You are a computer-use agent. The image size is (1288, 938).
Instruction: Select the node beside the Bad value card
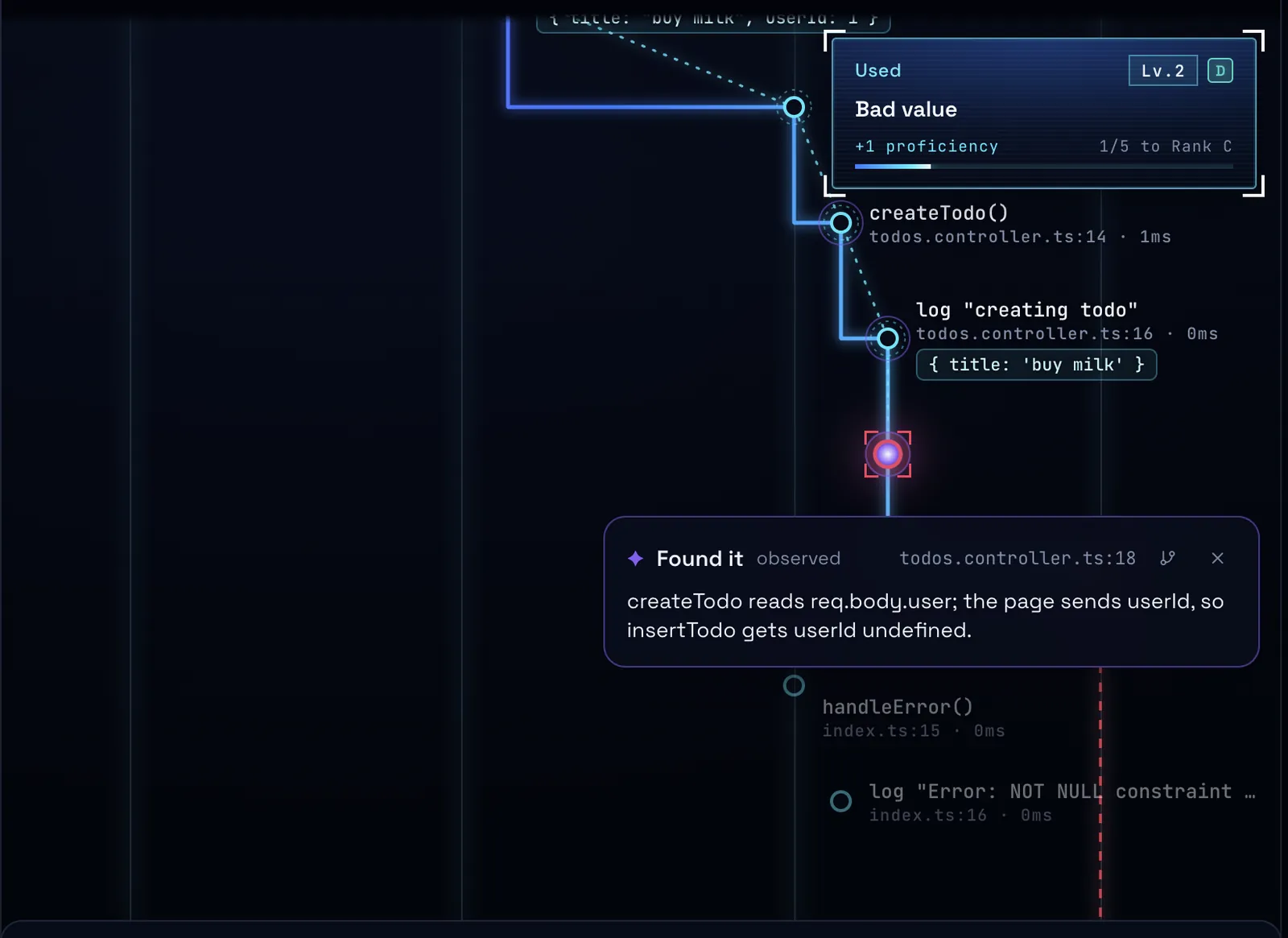(794, 107)
